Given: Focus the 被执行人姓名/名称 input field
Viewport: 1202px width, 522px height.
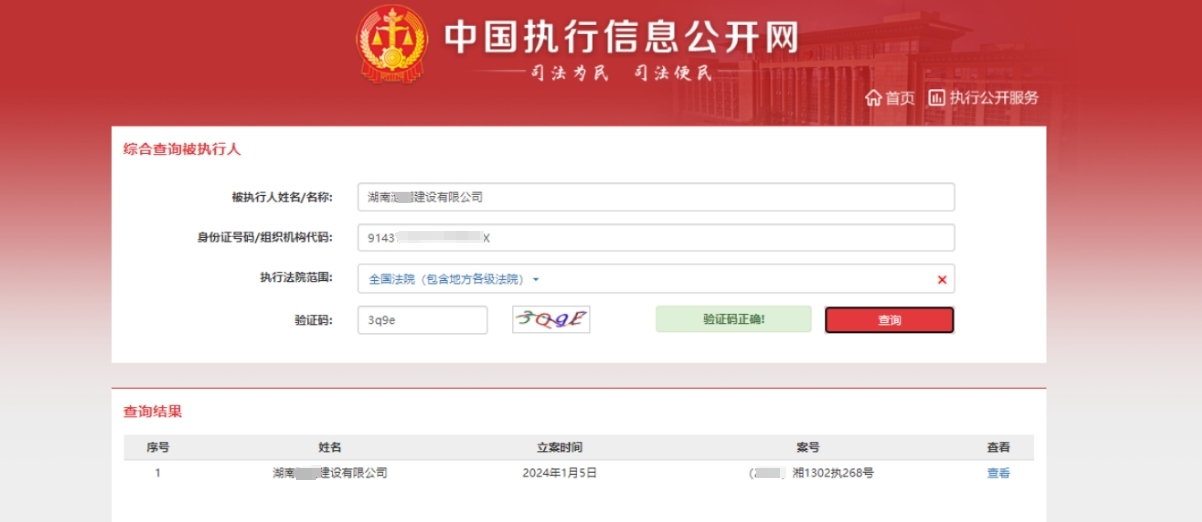Looking at the screenshot, I should point(656,197).
